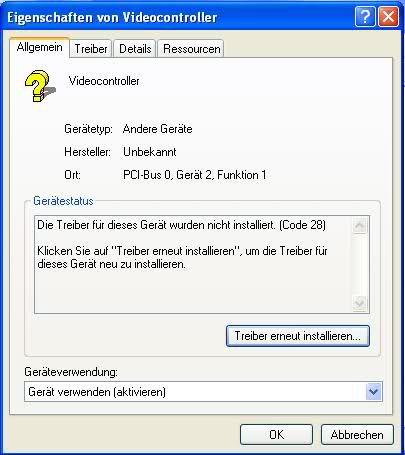This screenshot has height=455, width=405.
Task: Click the Videocontroller device name label
Action: (104, 81)
